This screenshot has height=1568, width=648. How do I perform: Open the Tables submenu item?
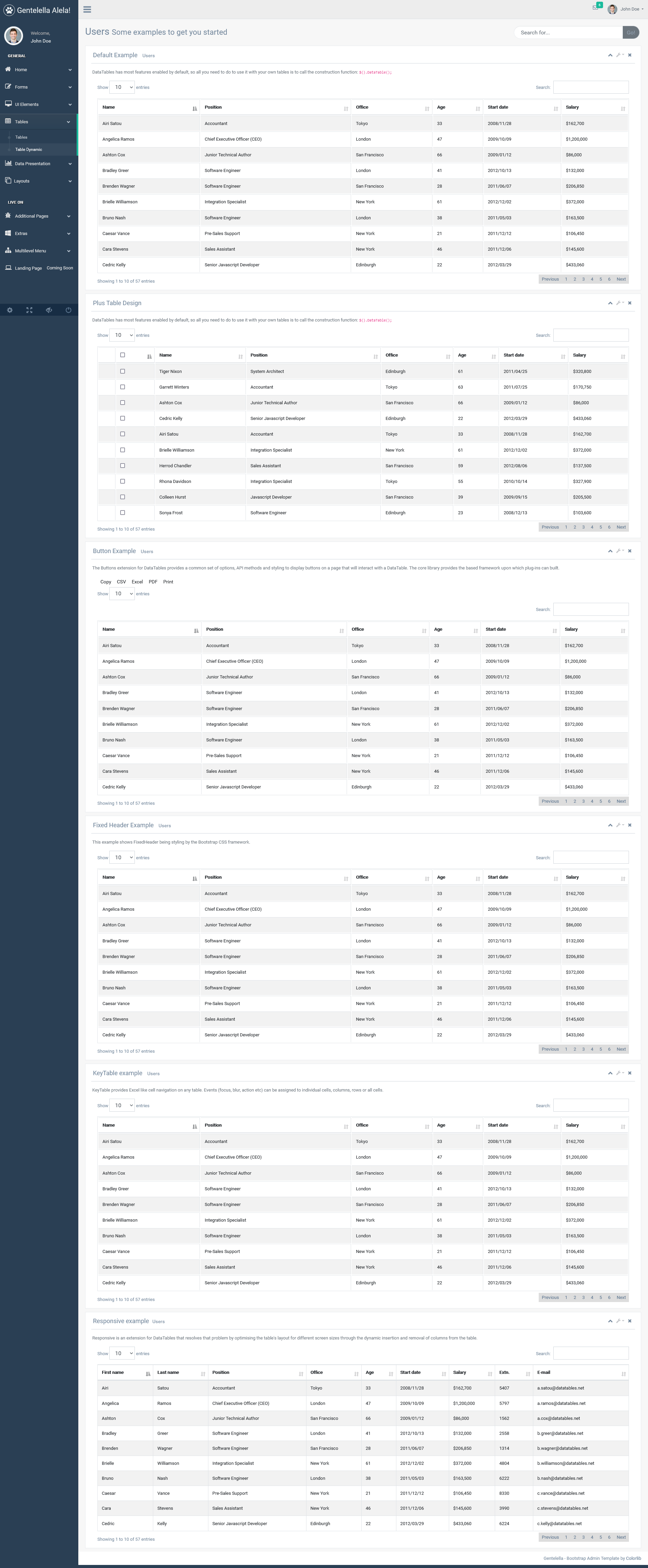coord(21,138)
